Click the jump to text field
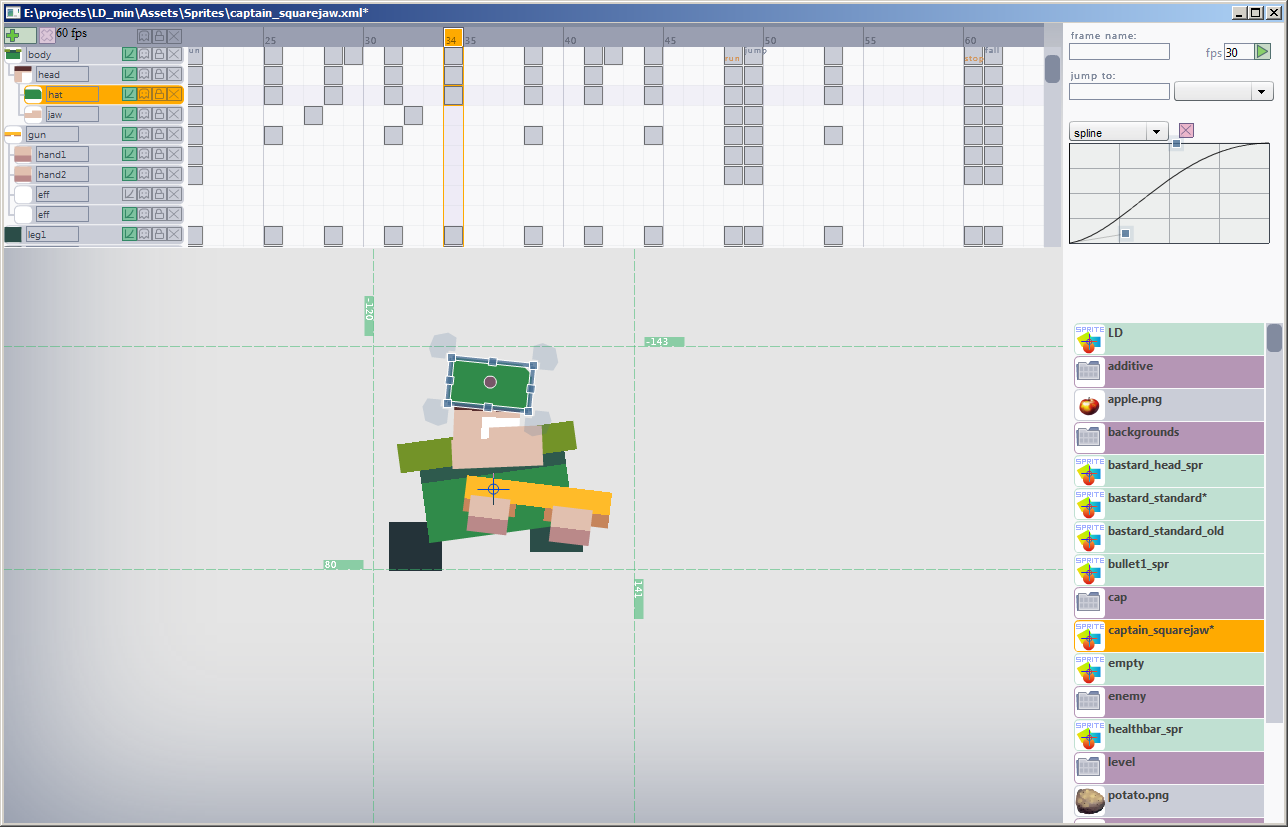The width and height of the screenshot is (1288, 827). [1119, 91]
